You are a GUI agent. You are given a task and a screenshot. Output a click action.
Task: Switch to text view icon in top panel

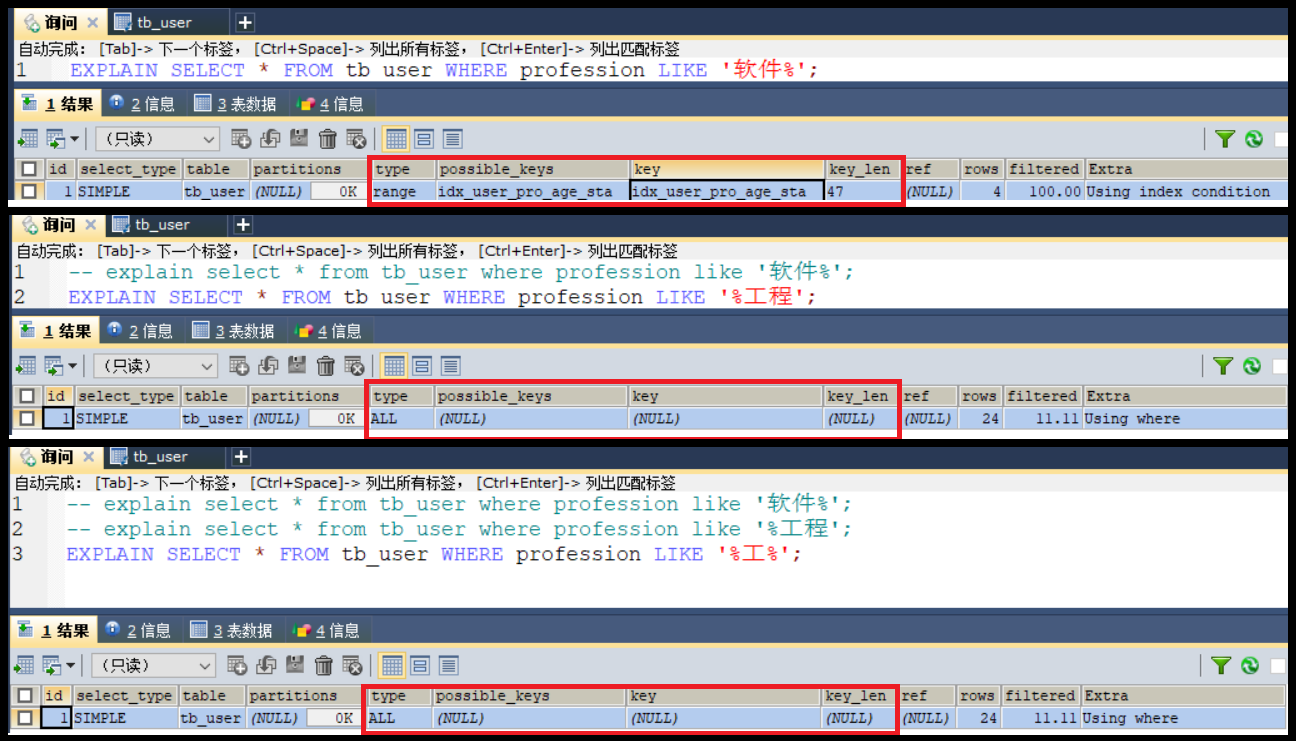point(452,139)
